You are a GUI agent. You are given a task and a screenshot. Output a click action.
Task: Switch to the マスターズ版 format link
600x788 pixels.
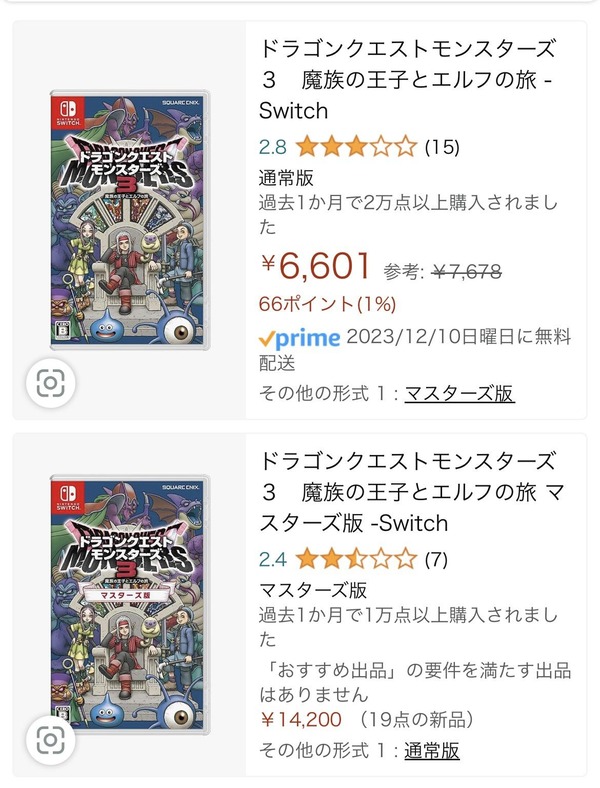point(459,393)
